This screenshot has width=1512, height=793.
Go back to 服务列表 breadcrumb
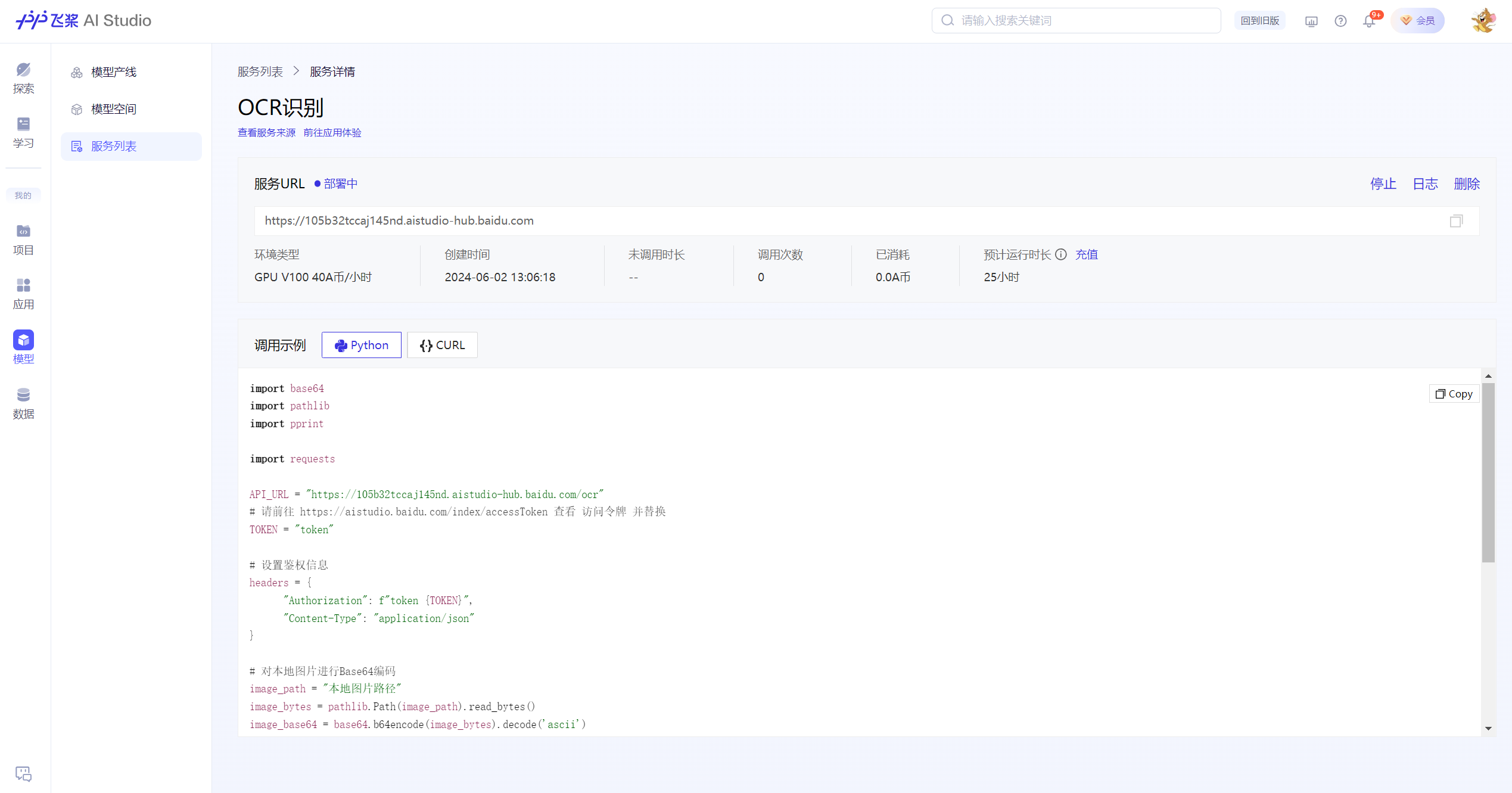coord(260,71)
